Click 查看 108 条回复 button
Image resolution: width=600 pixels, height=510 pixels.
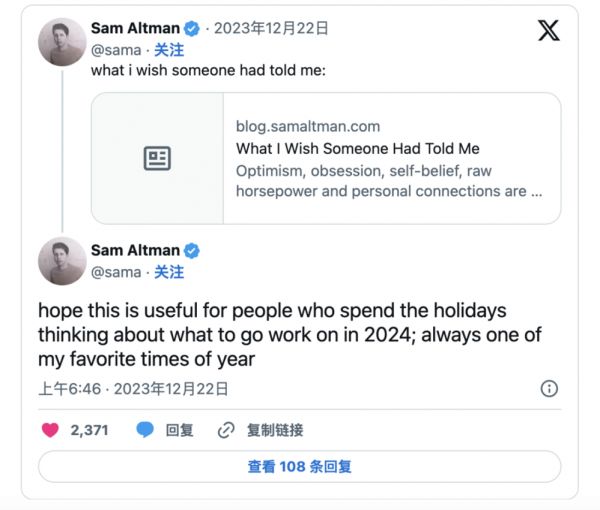(299, 467)
